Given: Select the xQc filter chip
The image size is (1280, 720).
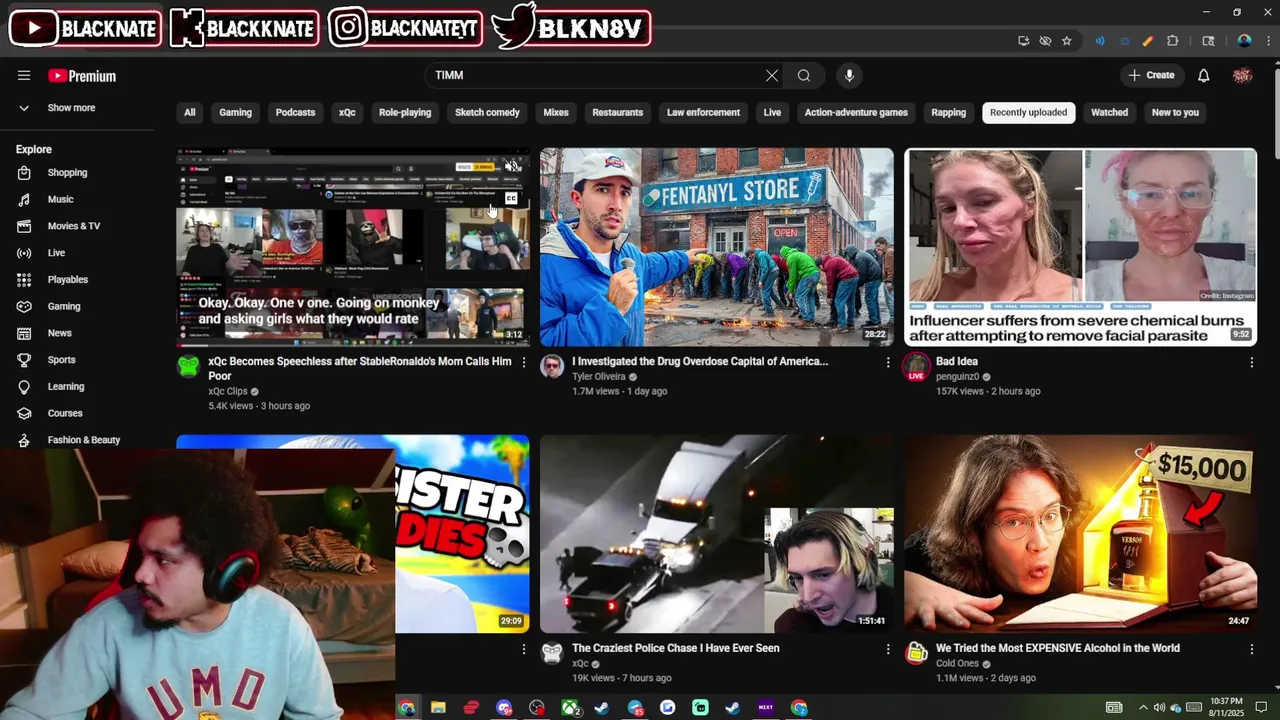Looking at the screenshot, I should [x=347, y=113].
